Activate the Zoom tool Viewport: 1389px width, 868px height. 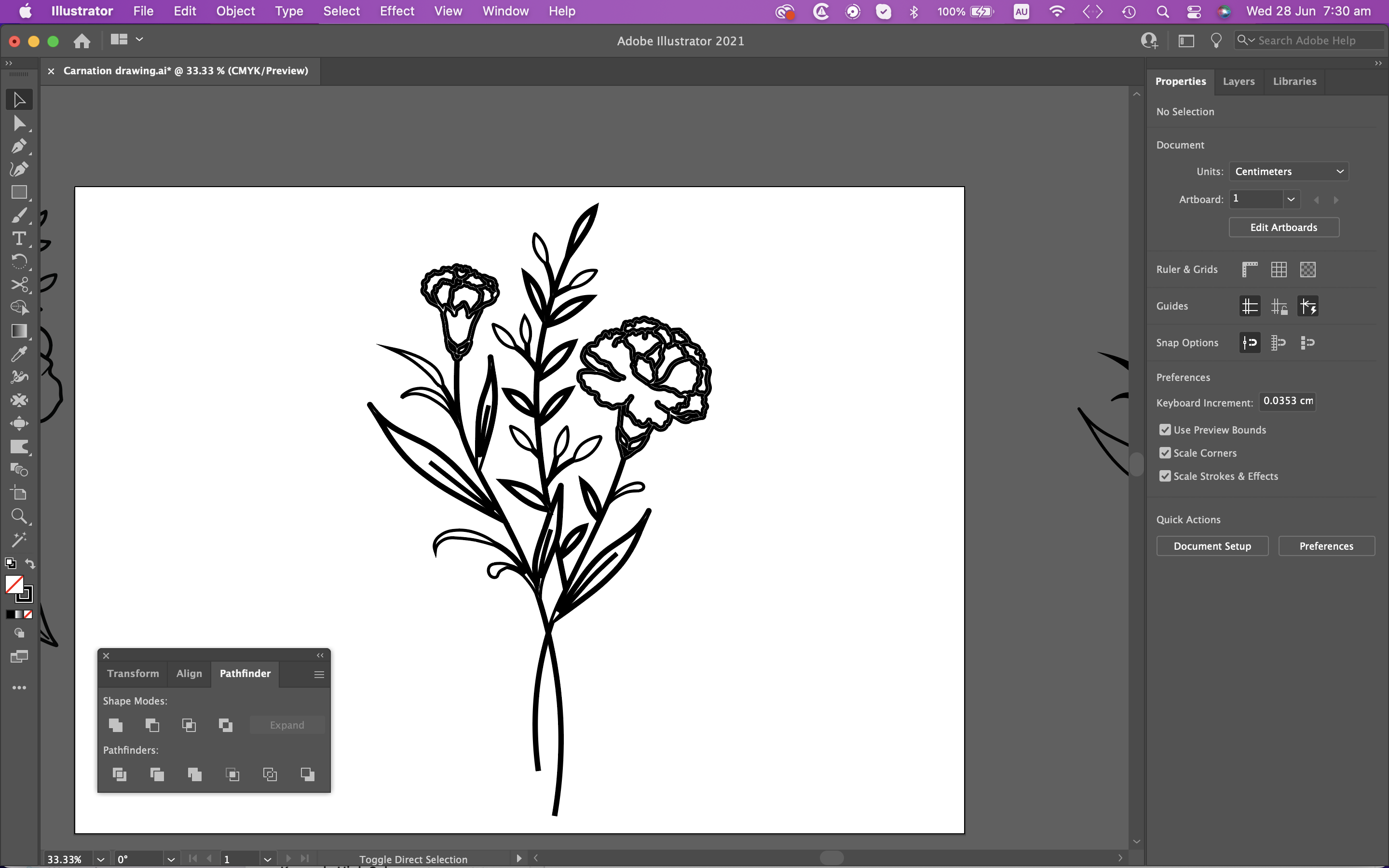[x=19, y=516]
